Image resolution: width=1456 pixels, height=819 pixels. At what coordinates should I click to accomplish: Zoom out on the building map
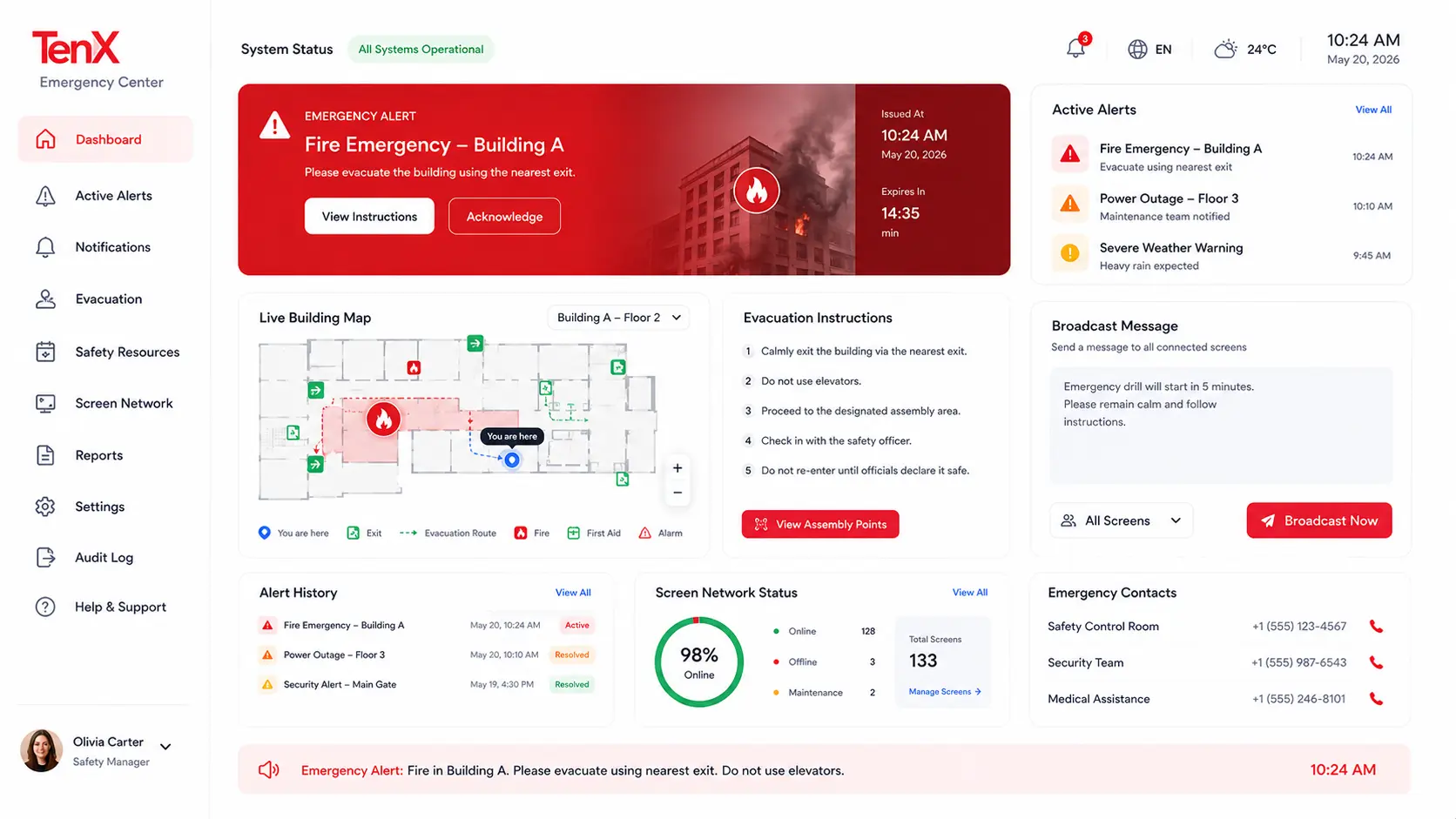pos(677,493)
